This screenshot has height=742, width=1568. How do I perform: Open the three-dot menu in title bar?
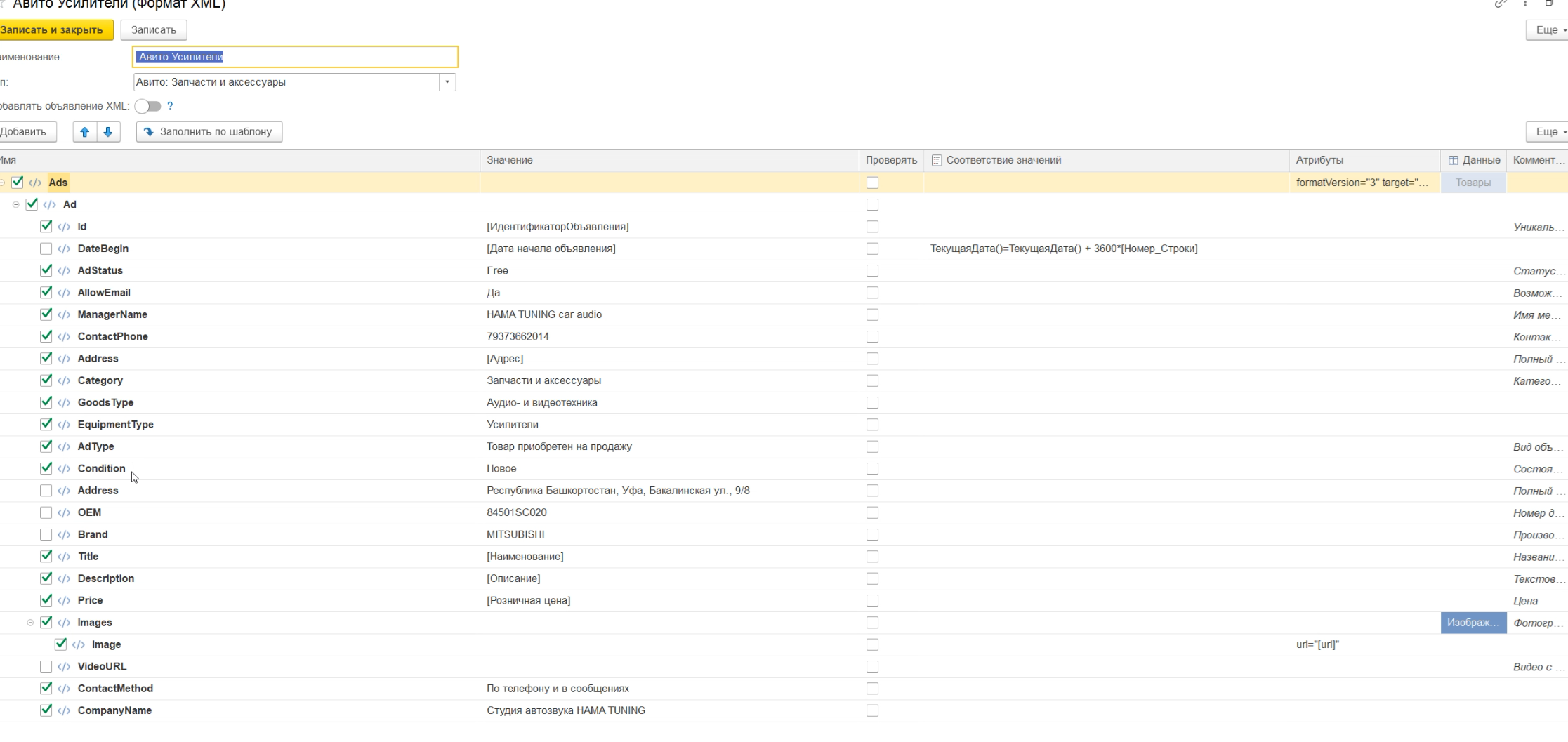[x=1525, y=4]
